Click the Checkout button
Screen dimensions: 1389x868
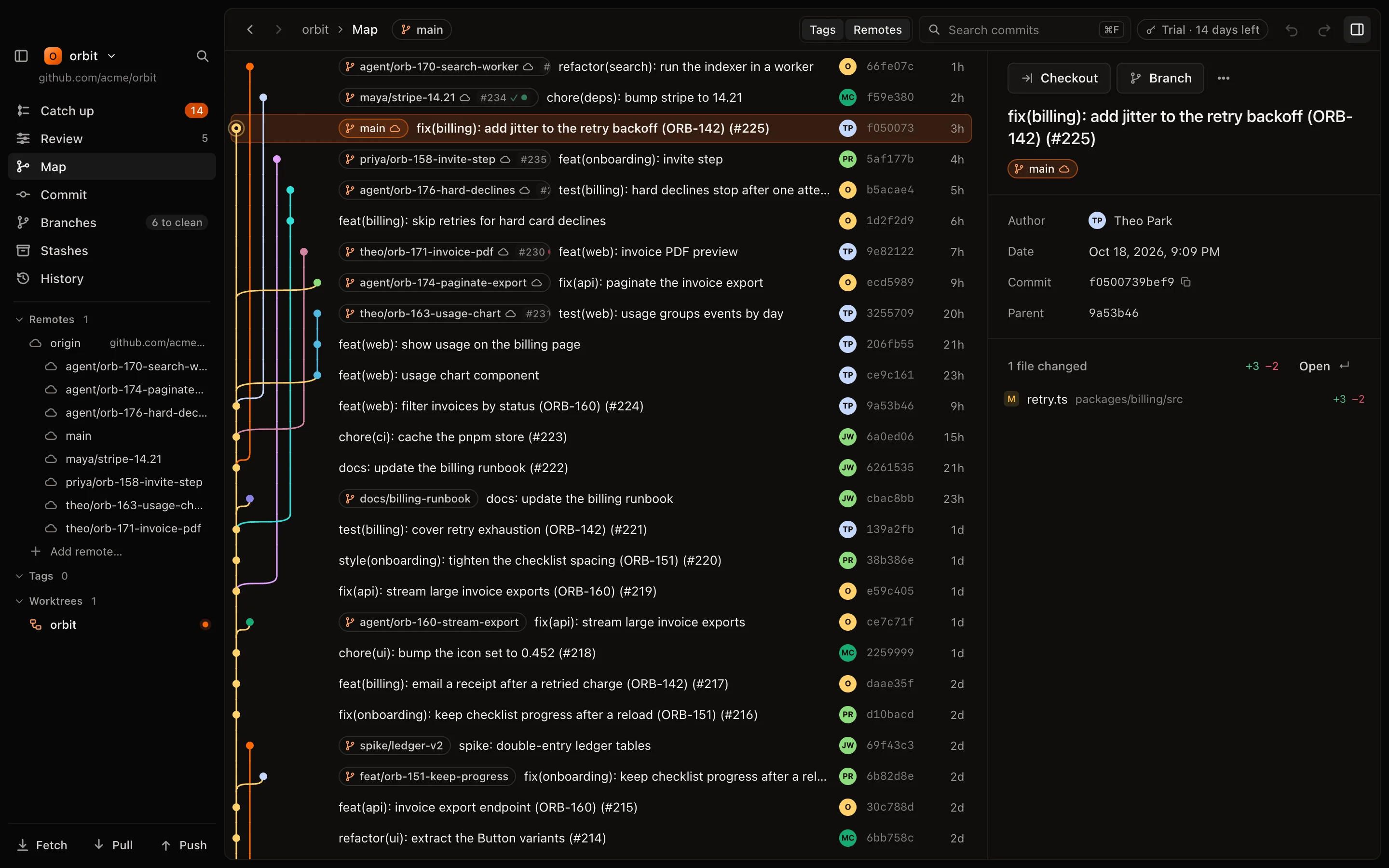point(1059,78)
